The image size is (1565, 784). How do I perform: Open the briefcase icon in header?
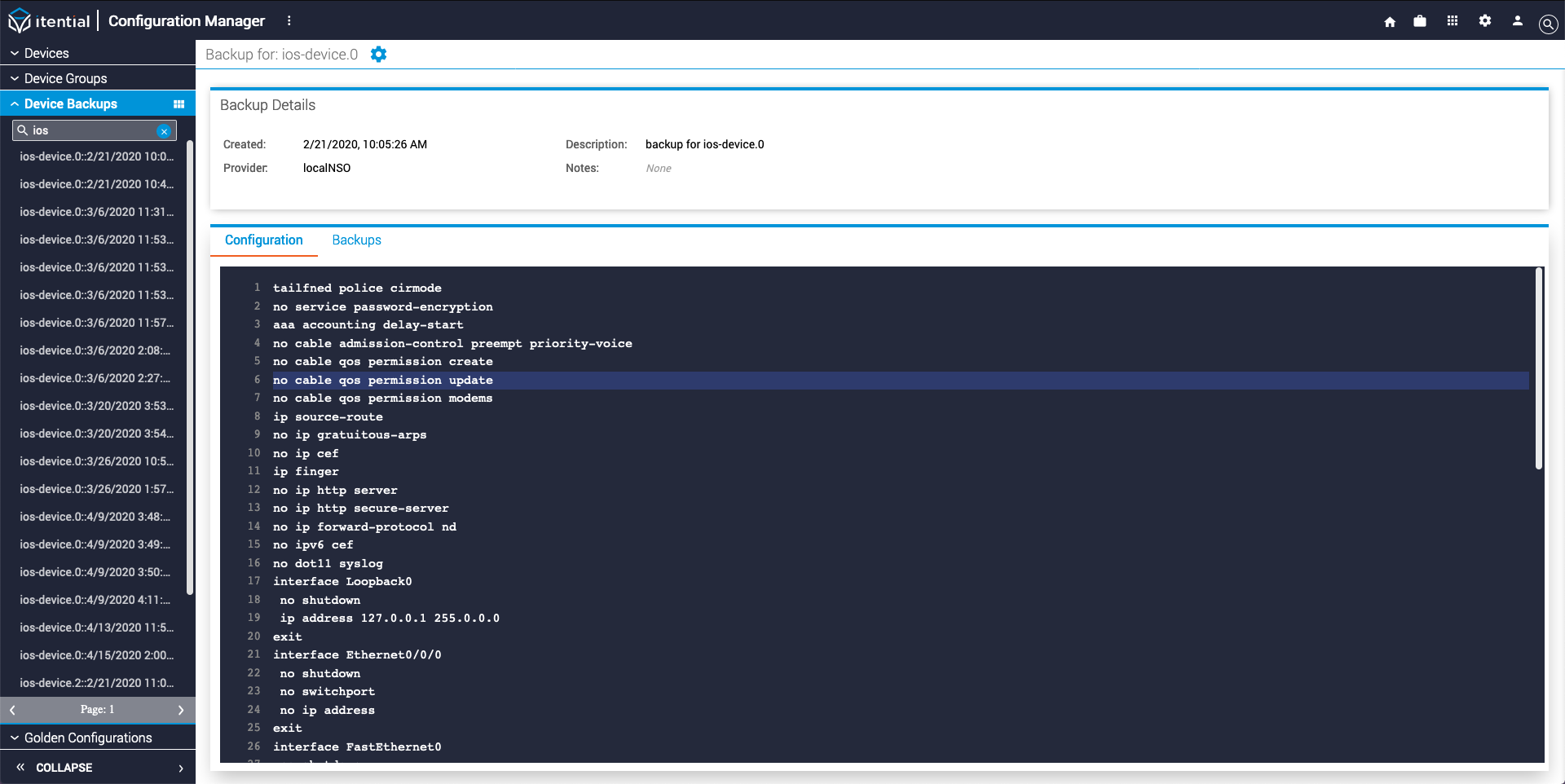(1420, 21)
